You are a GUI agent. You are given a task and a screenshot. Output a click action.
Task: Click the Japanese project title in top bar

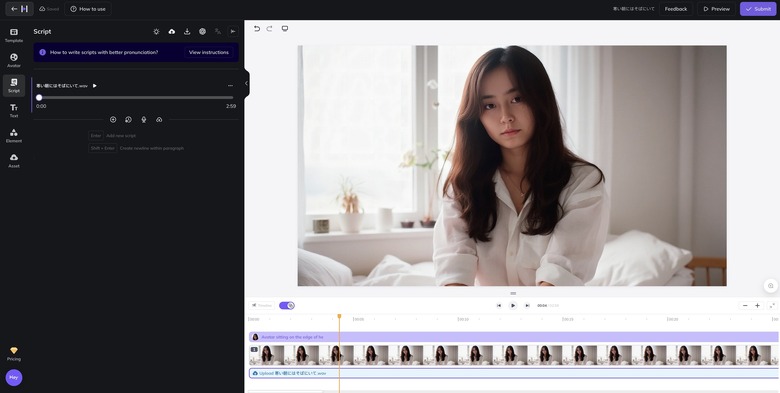pyautogui.click(x=634, y=9)
